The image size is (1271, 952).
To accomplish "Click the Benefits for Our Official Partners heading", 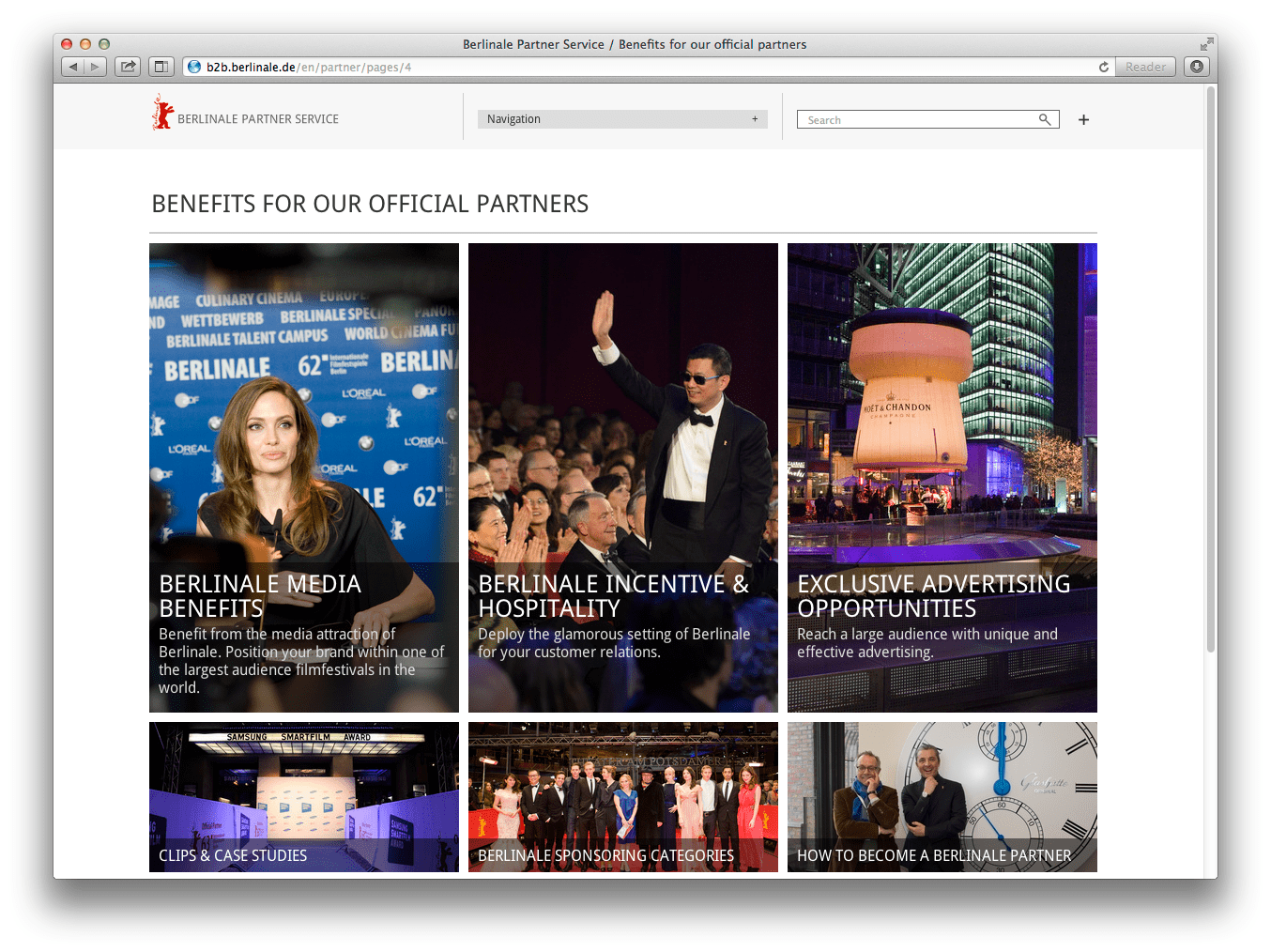I will click(x=370, y=204).
